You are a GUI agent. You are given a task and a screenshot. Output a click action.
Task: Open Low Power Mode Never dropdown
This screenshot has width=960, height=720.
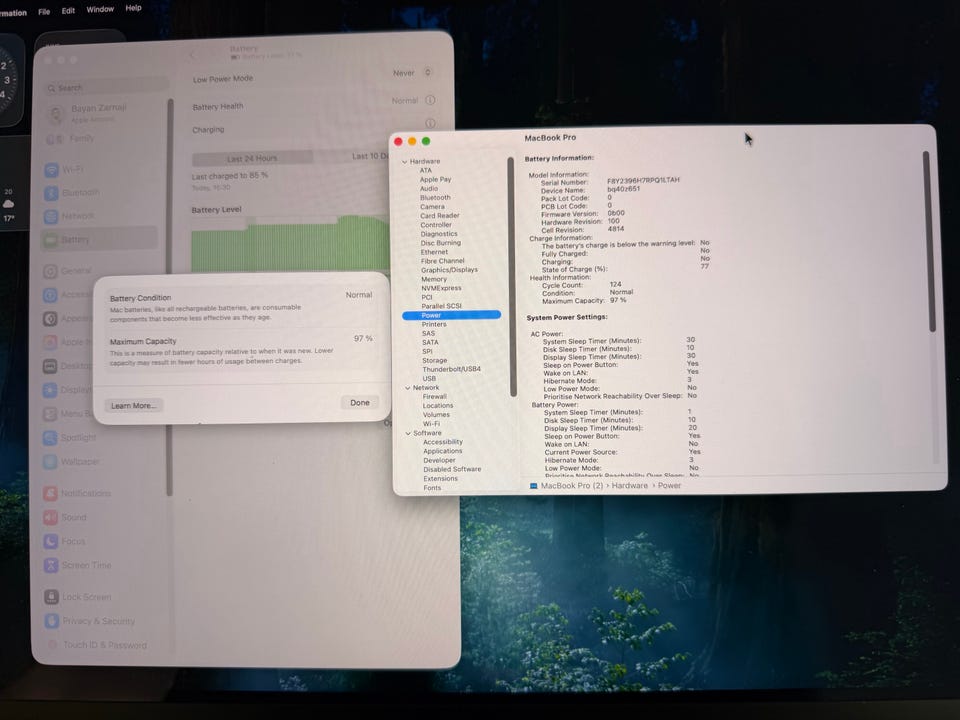(x=413, y=72)
